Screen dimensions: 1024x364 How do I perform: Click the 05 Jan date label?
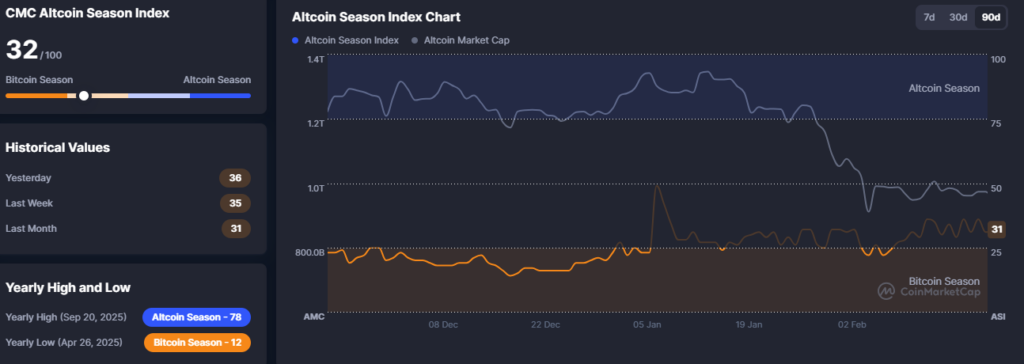(647, 325)
